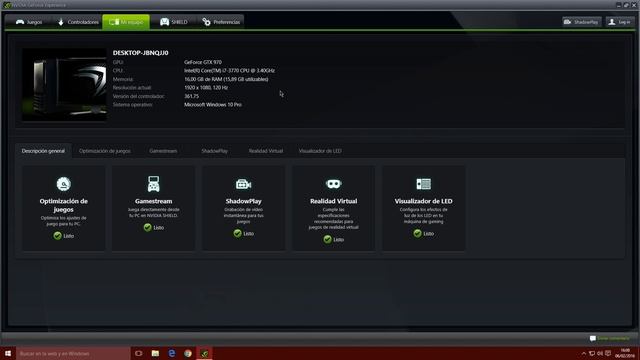
Task: Open the Realidad Virtual sub-tab
Action: 266,151
